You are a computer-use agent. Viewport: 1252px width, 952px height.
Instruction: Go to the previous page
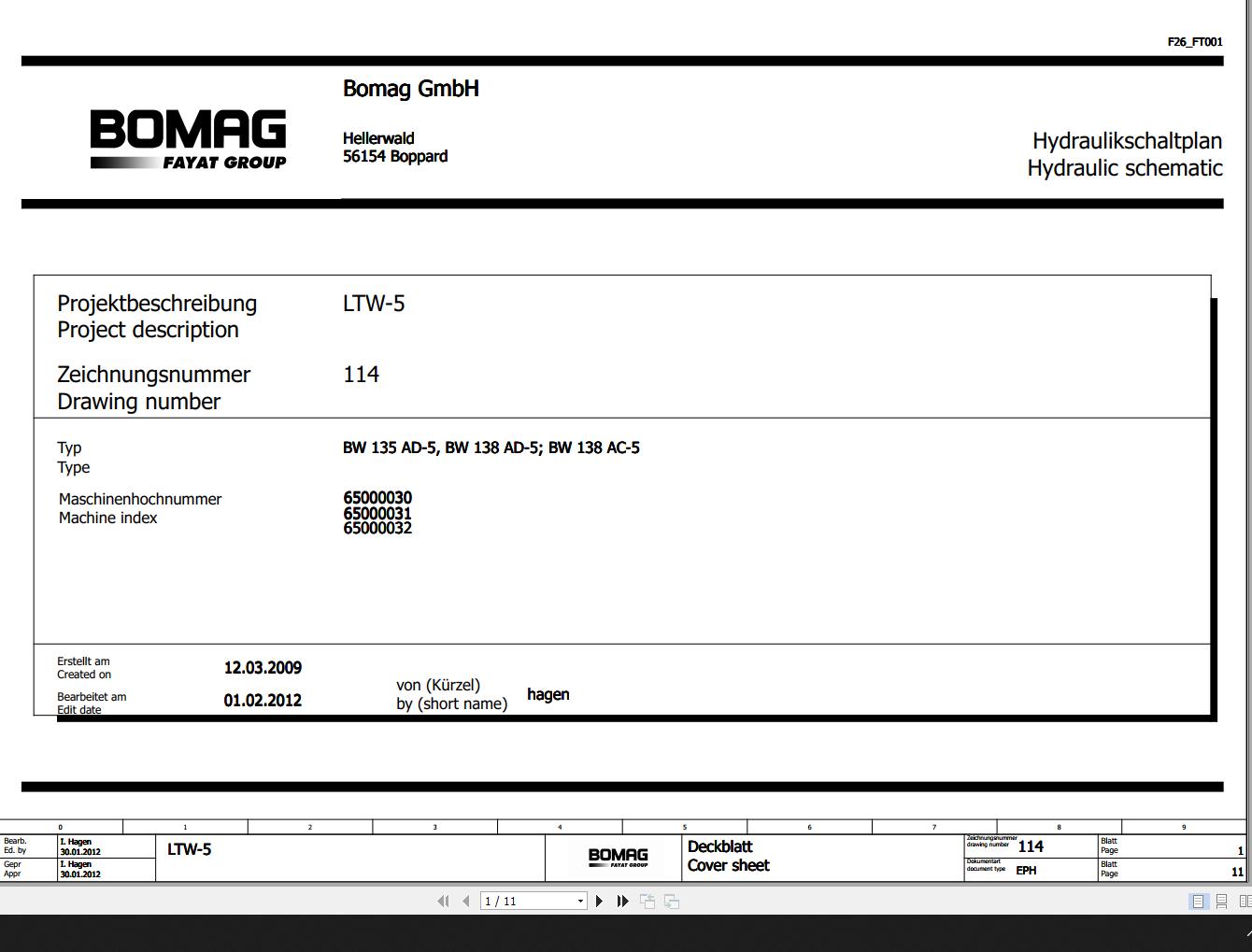point(465,902)
